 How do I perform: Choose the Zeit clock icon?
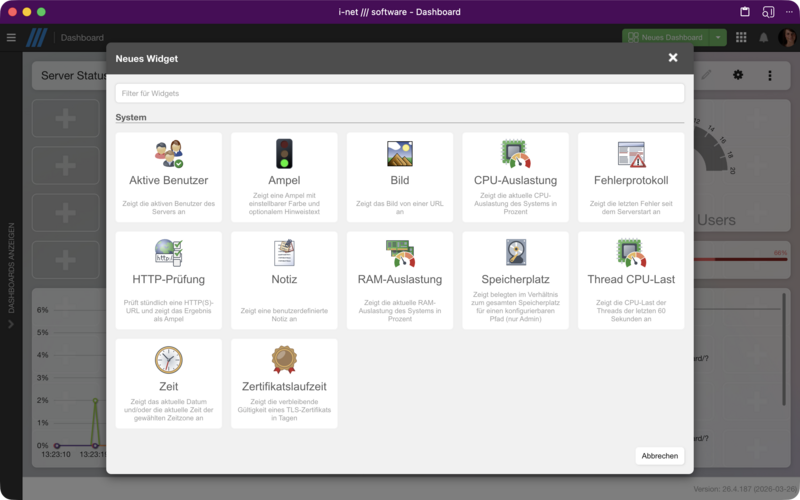coord(169,360)
